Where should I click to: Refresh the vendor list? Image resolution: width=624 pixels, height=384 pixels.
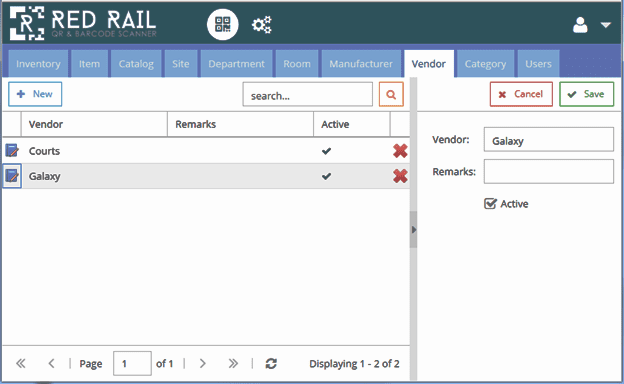pyautogui.click(x=271, y=363)
